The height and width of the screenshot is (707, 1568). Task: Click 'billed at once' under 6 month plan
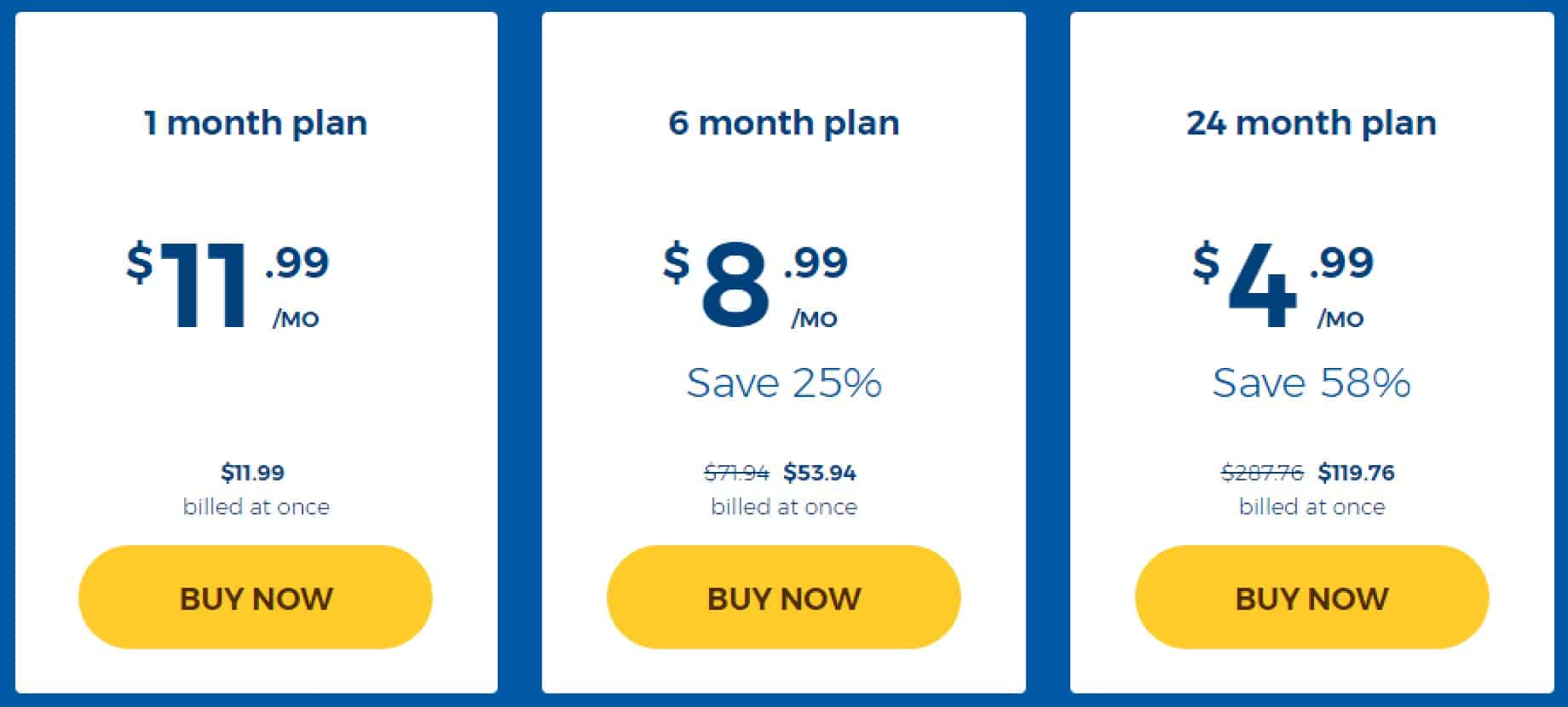tap(784, 507)
